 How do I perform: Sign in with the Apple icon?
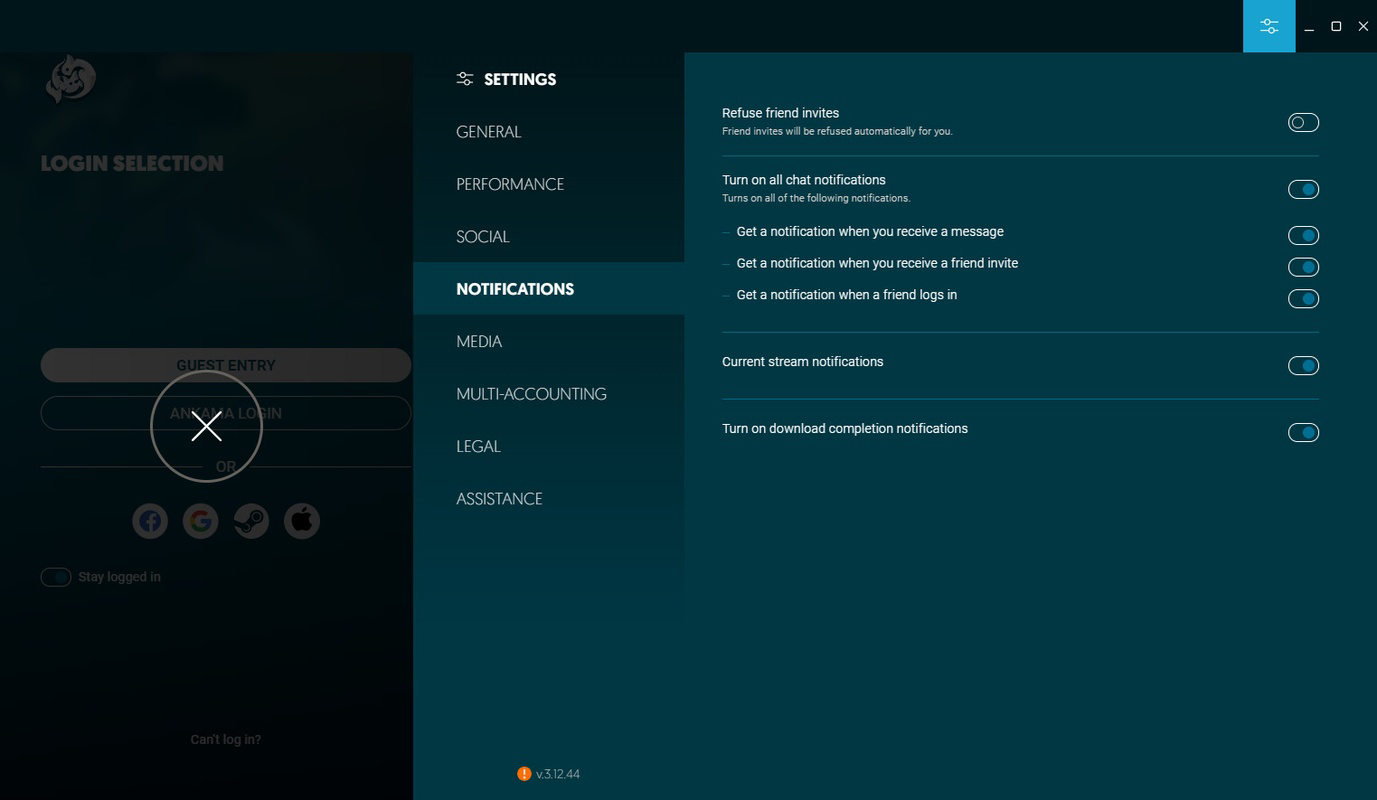pyautogui.click(x=302, y=521)
